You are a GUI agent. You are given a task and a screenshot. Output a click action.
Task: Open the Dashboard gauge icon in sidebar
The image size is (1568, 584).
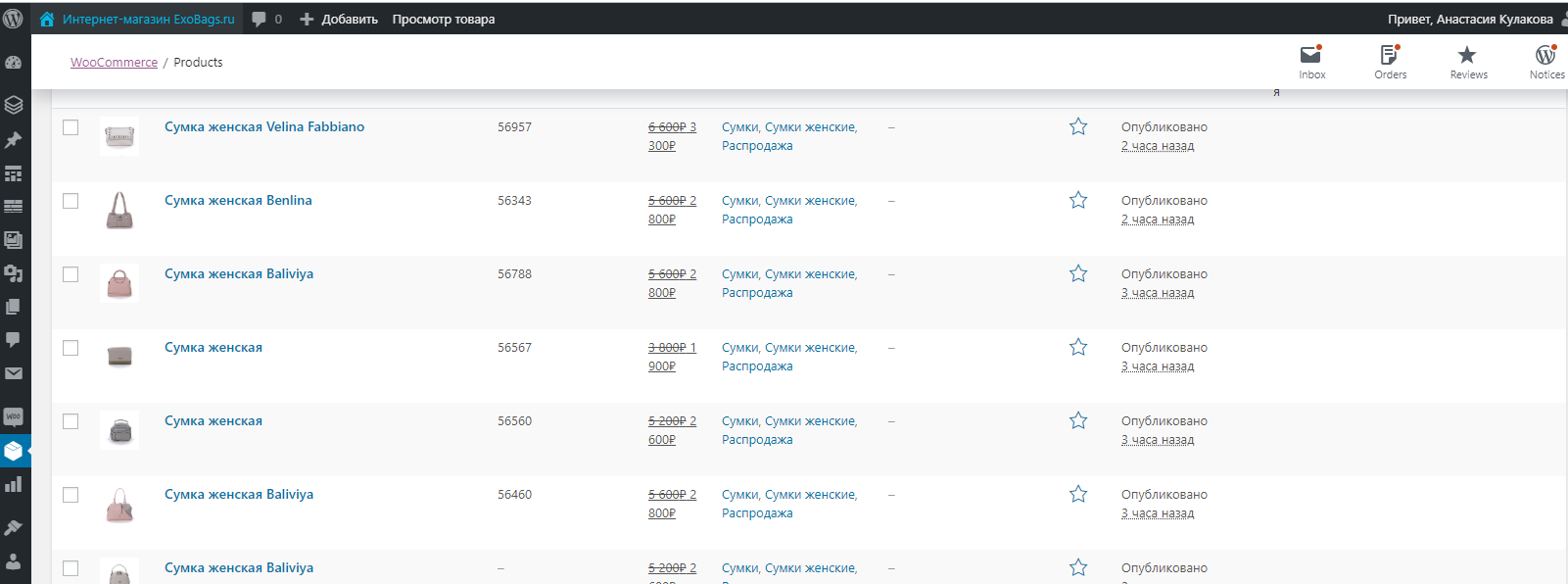pyautogui.click(x=14, y=62)
